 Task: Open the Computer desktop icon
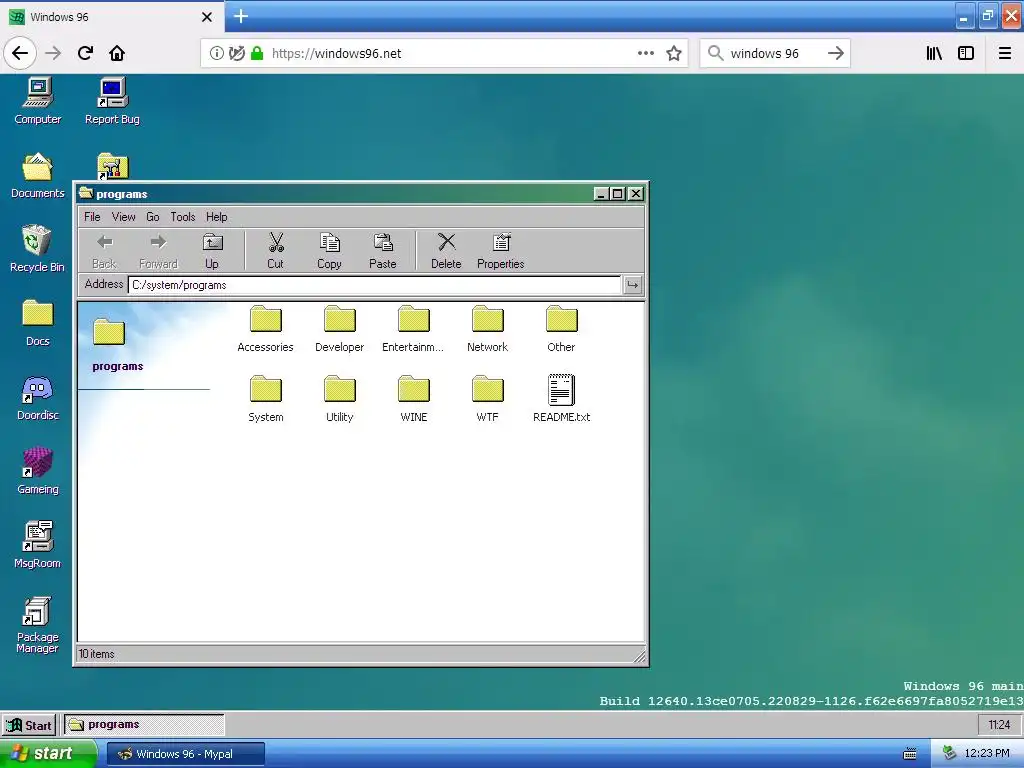point(37,101)
